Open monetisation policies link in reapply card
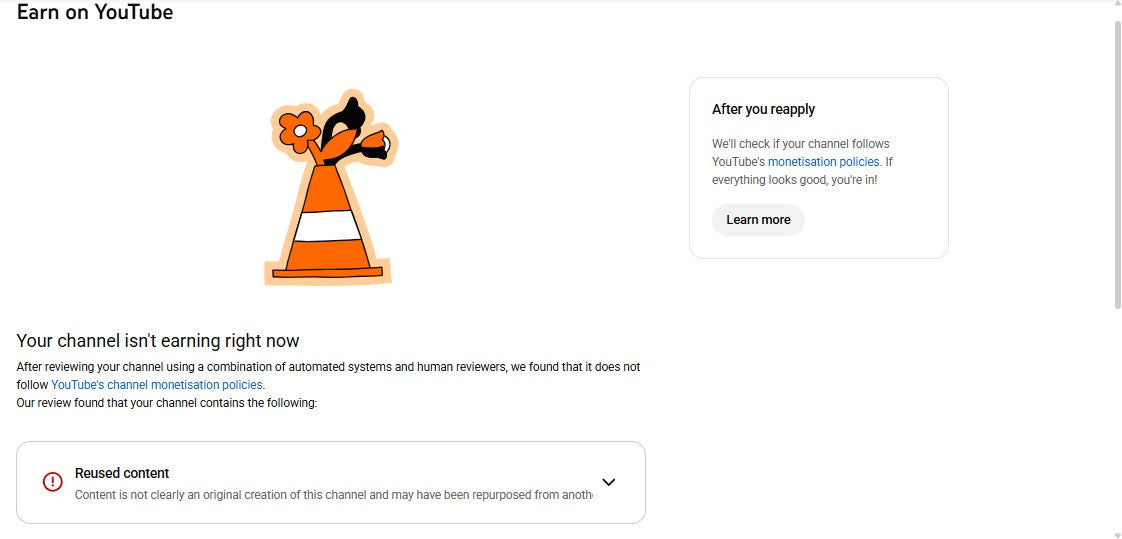Screen dimensions: 1122x539 point(824,162)
